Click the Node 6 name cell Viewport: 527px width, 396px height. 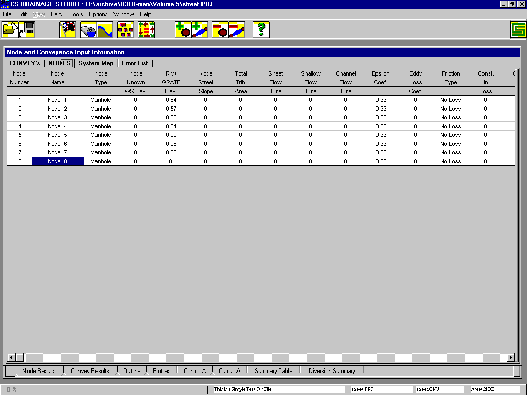[58, 144]
